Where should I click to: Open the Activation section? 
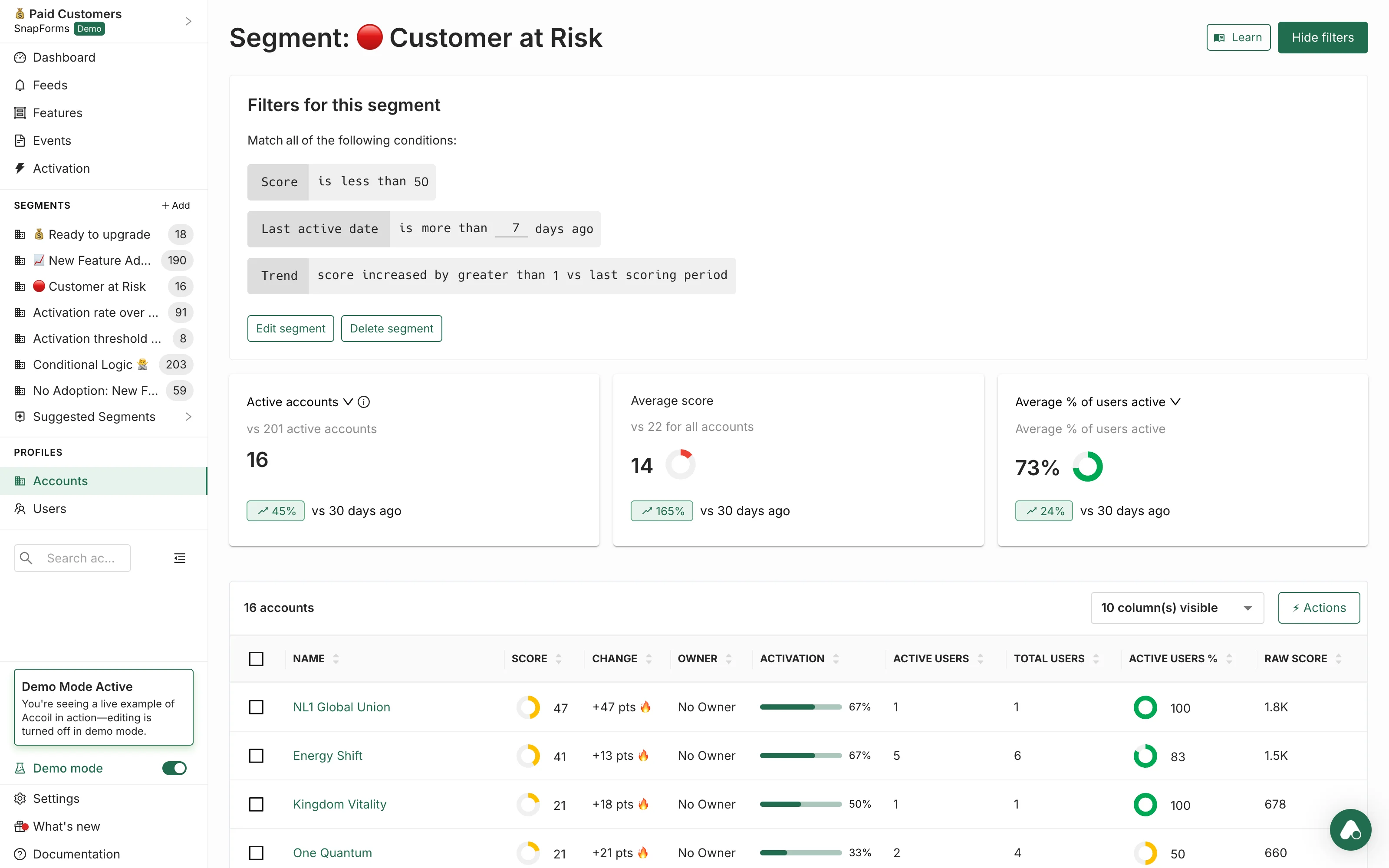coord(61,168)
